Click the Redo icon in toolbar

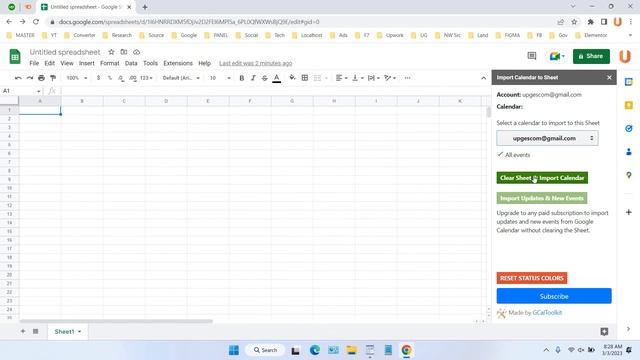[x=30, y=78]
